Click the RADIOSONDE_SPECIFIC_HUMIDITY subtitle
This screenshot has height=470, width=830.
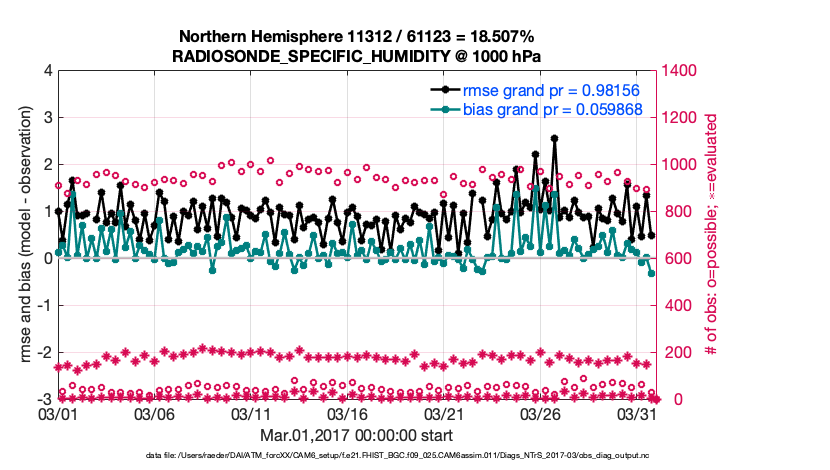click(x=356, y=56)
